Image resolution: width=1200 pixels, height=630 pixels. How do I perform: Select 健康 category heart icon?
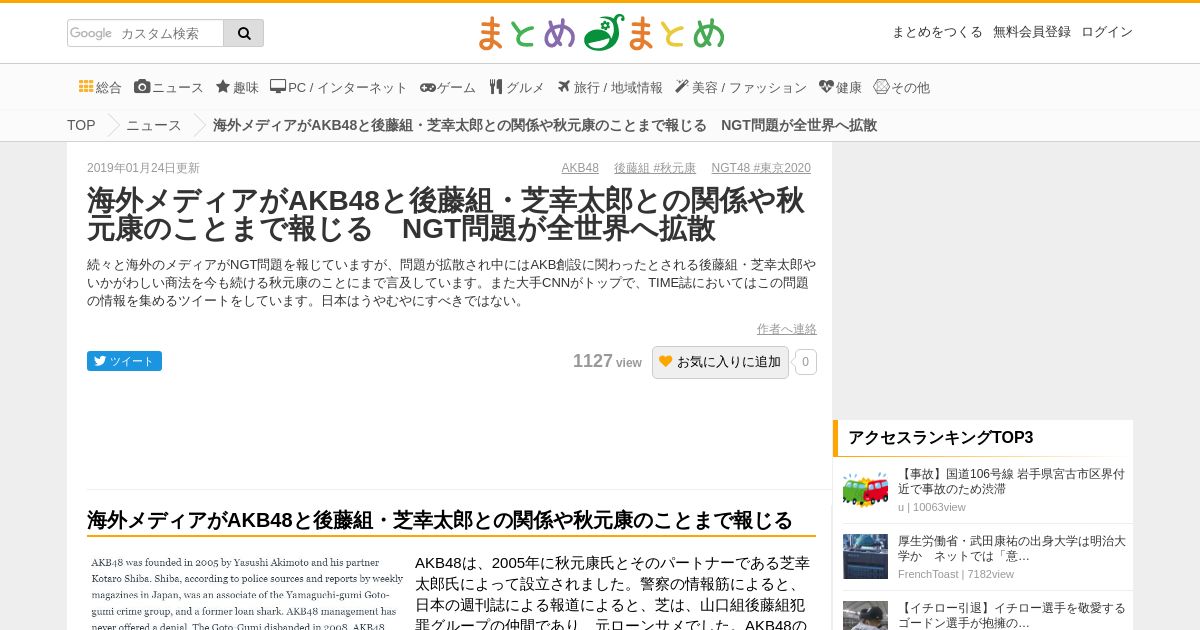[826, 87]
